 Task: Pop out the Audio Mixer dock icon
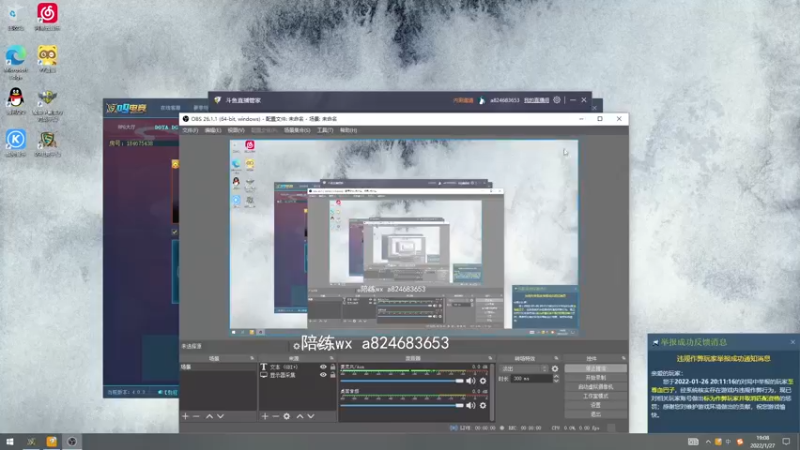(x=490, y=358)
